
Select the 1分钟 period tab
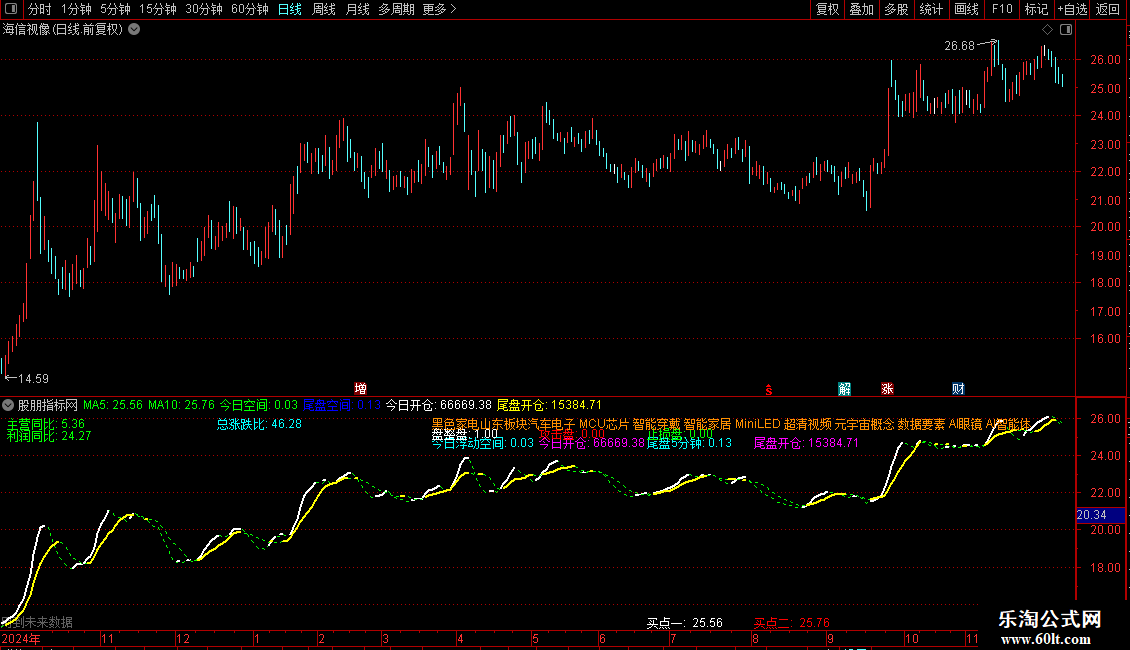[76, 9]
